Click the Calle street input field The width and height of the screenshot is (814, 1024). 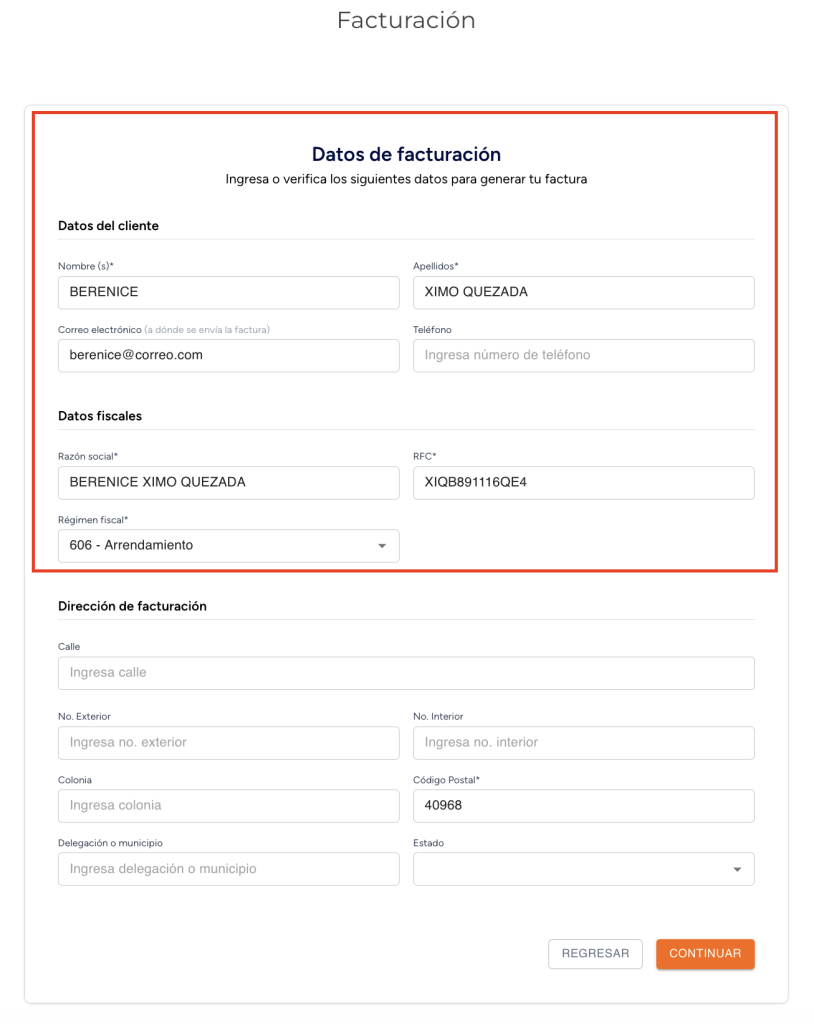coord(406,673)
